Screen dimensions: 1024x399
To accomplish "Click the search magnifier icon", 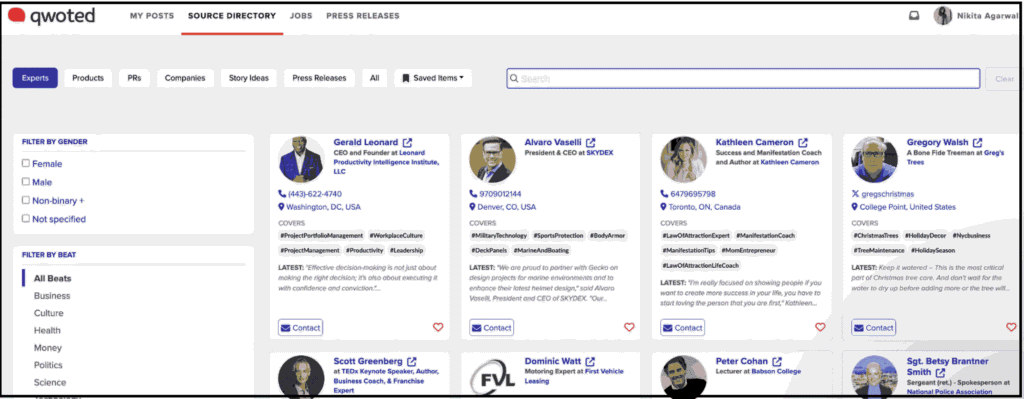I will [514, 78].
